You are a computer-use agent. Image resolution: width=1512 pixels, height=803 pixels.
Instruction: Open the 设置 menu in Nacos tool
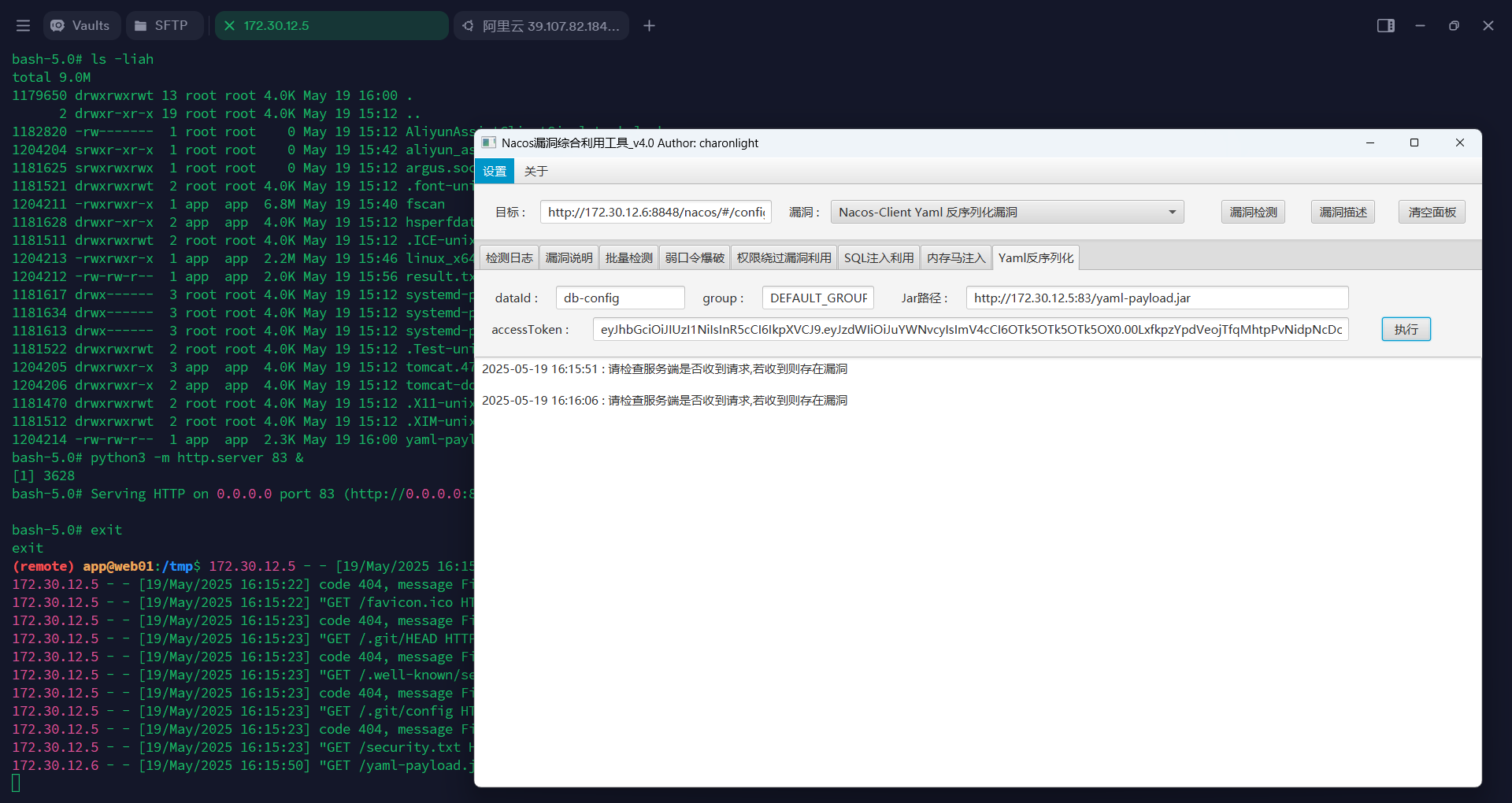[x=495, y=171]
